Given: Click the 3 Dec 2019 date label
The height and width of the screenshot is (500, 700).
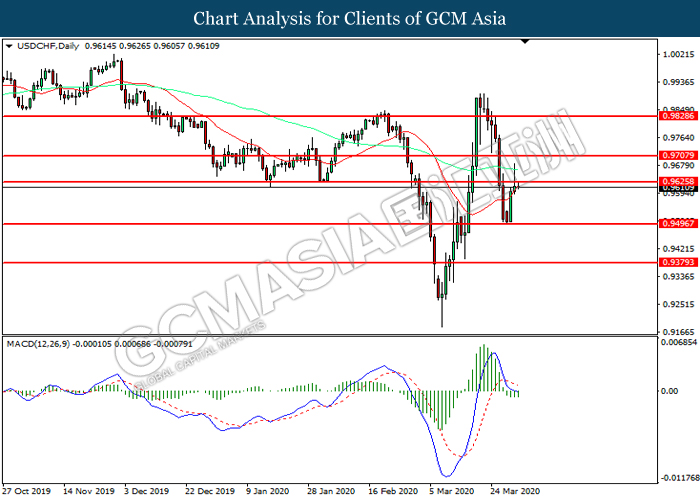Looking at the screenshot, I should click(x=147, y=491).
